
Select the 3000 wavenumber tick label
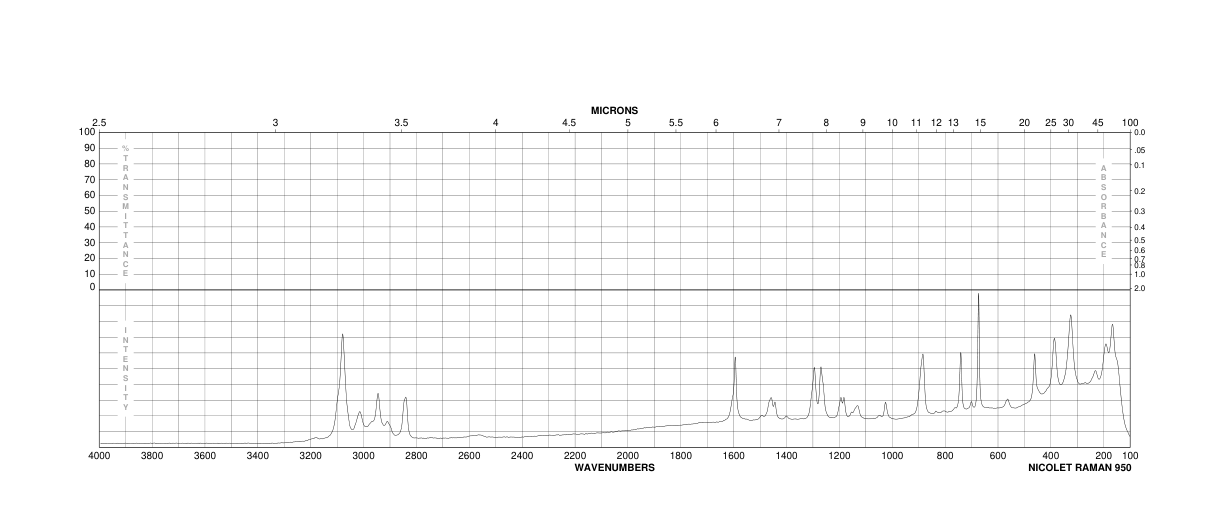364,456
